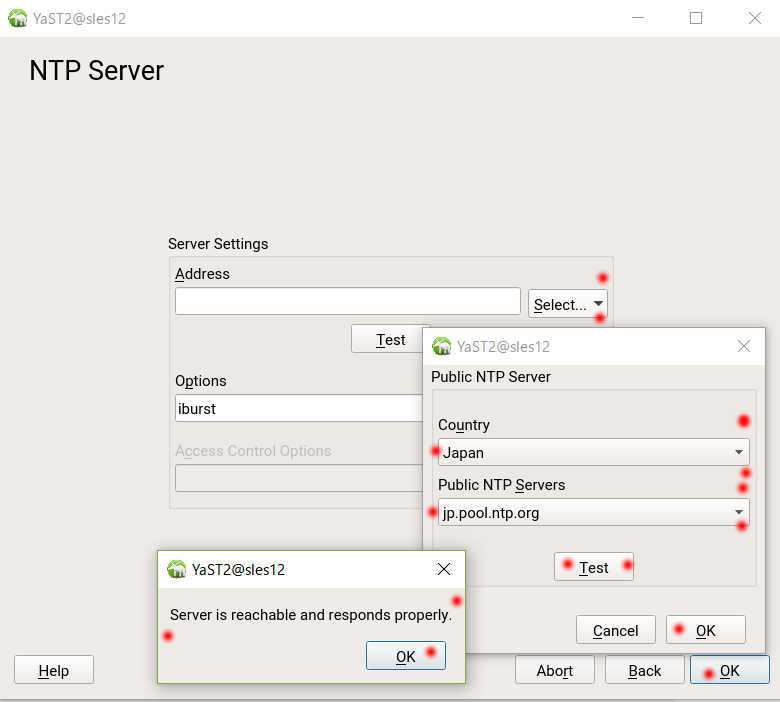Open Public NTP Servers dropdown showing jp.pool.ntp.org
This screenshot has width=780, height=702.
pos(593,512)
